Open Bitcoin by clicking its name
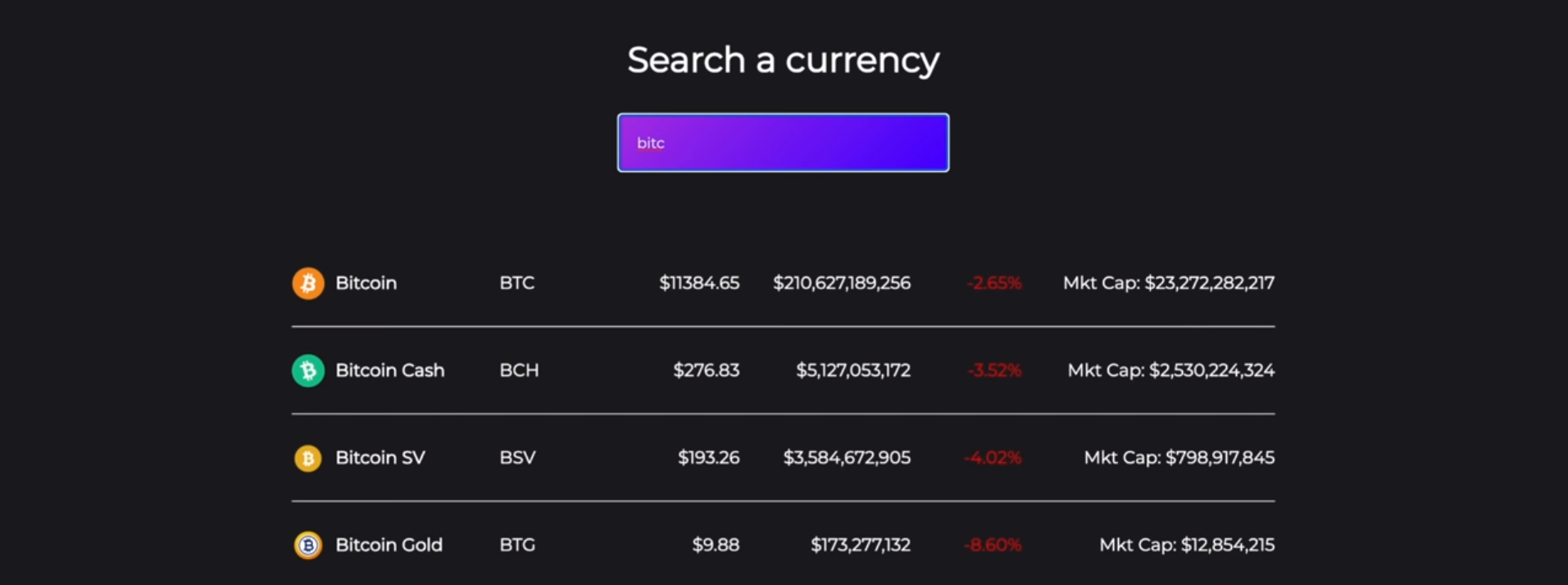Image resolution: width=1568 pixels, height=585 pixels. tap(366, 283)
